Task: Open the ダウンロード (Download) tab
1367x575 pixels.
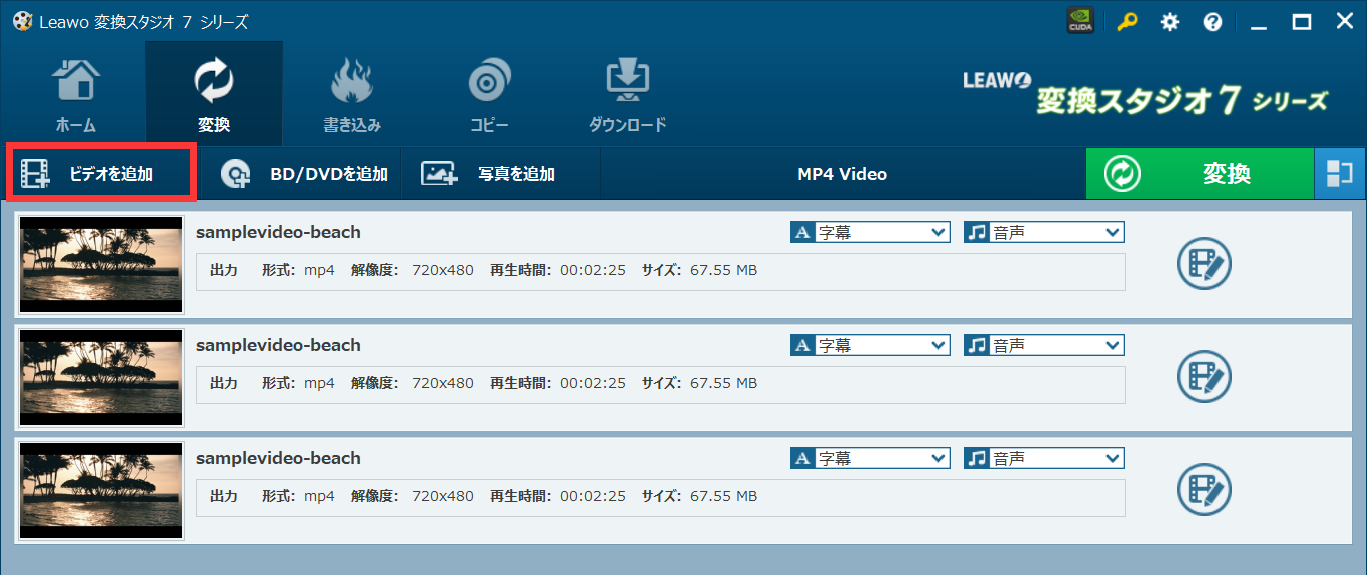Action: tap(627, 95)
